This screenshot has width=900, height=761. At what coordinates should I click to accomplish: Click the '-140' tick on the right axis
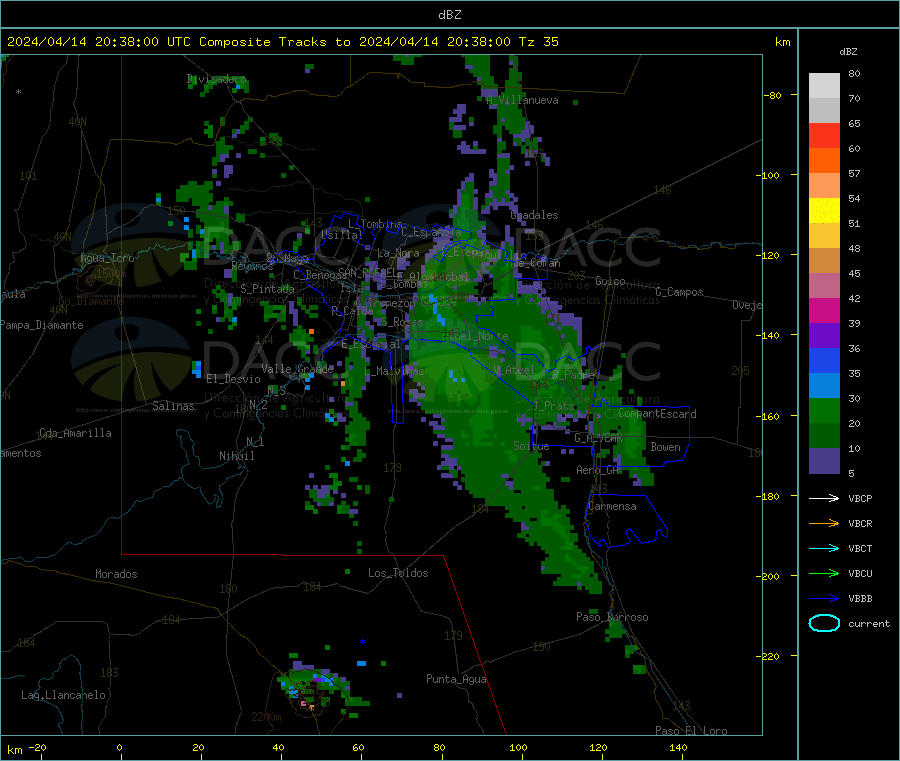[x=767, y=335]
